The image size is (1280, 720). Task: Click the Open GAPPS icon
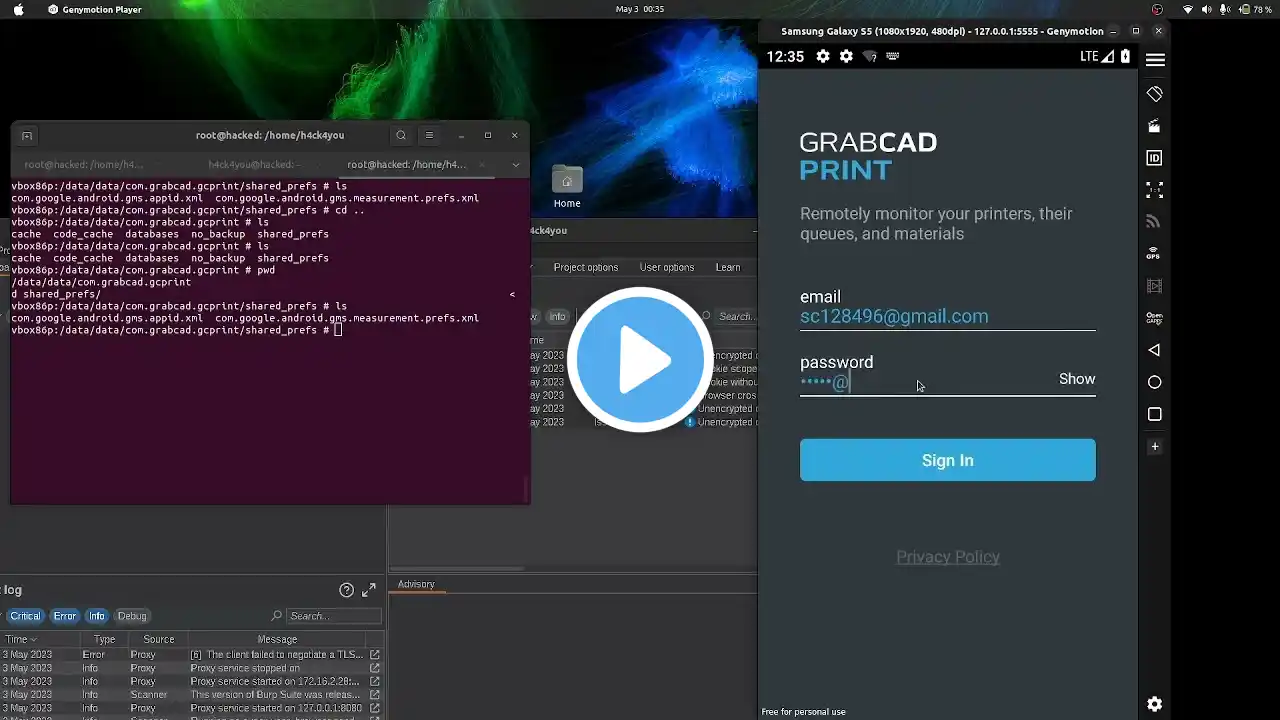tap(1155, 318)
